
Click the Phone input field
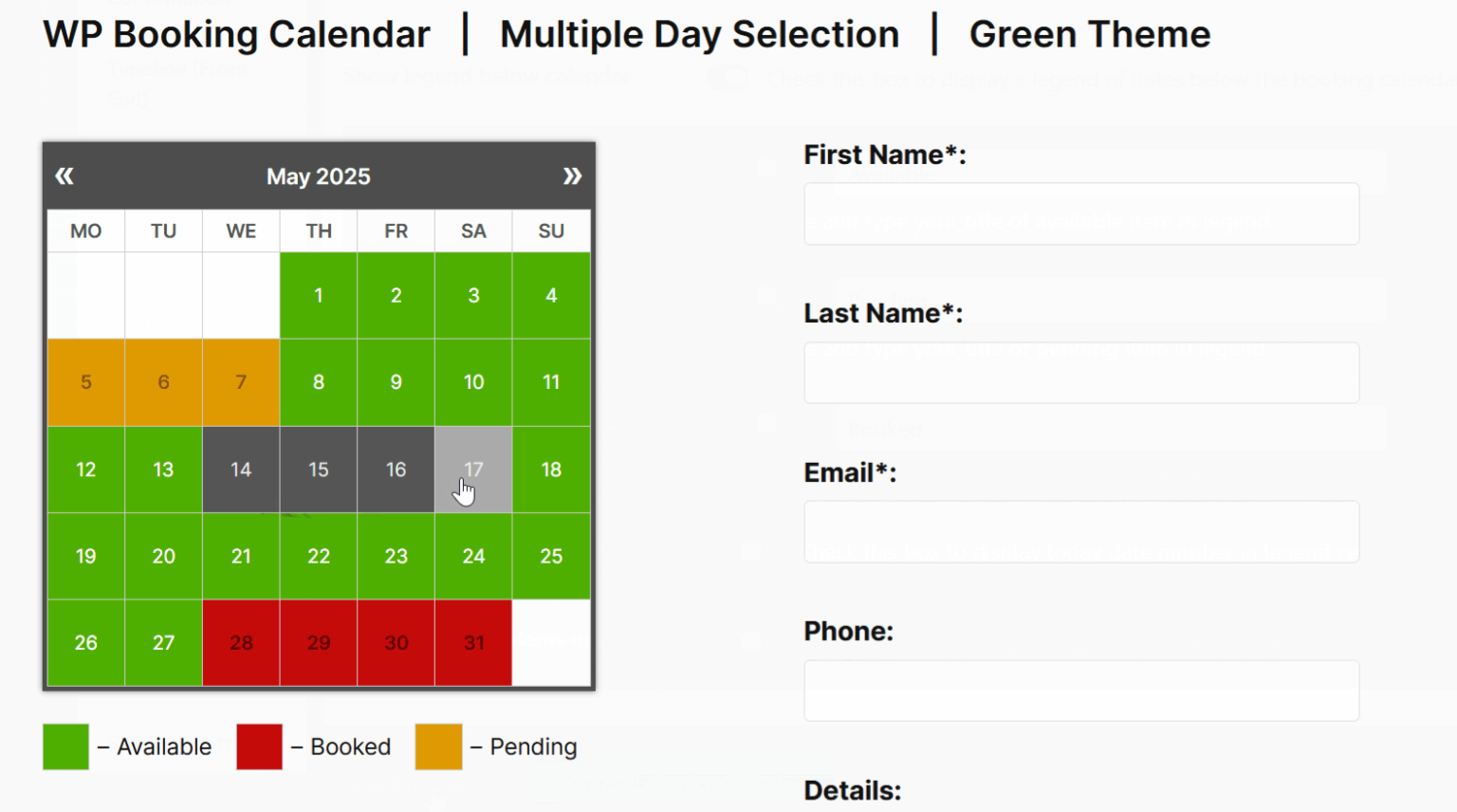[x=1081, y=690]
